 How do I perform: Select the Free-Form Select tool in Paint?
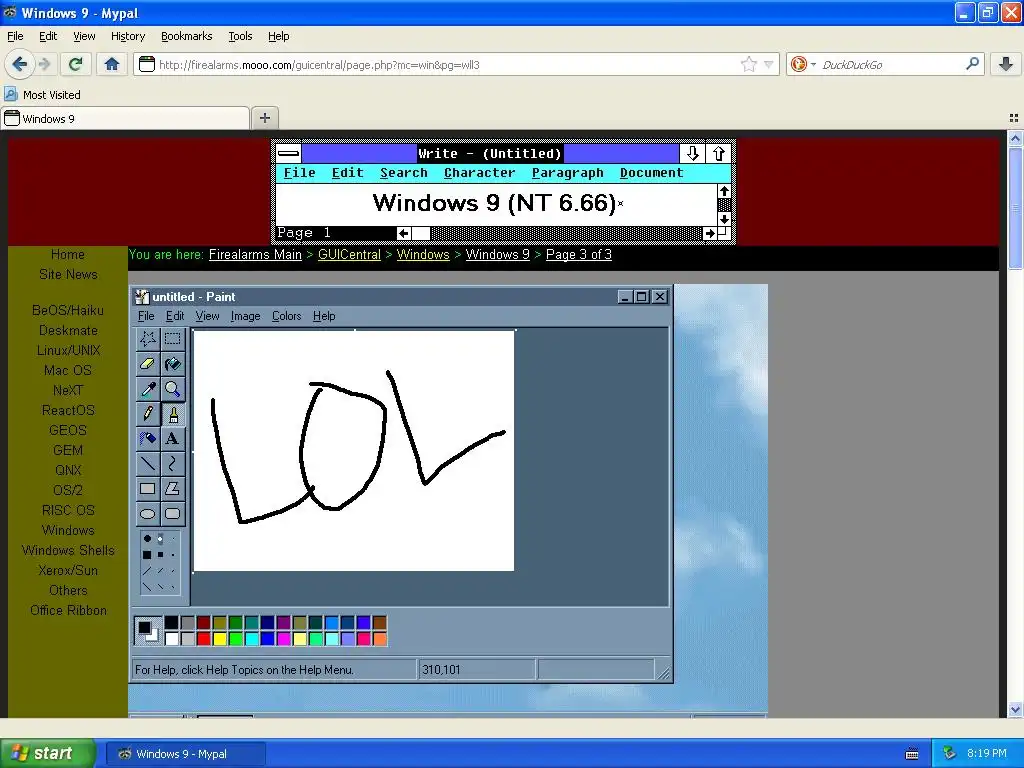coord(148,338)
